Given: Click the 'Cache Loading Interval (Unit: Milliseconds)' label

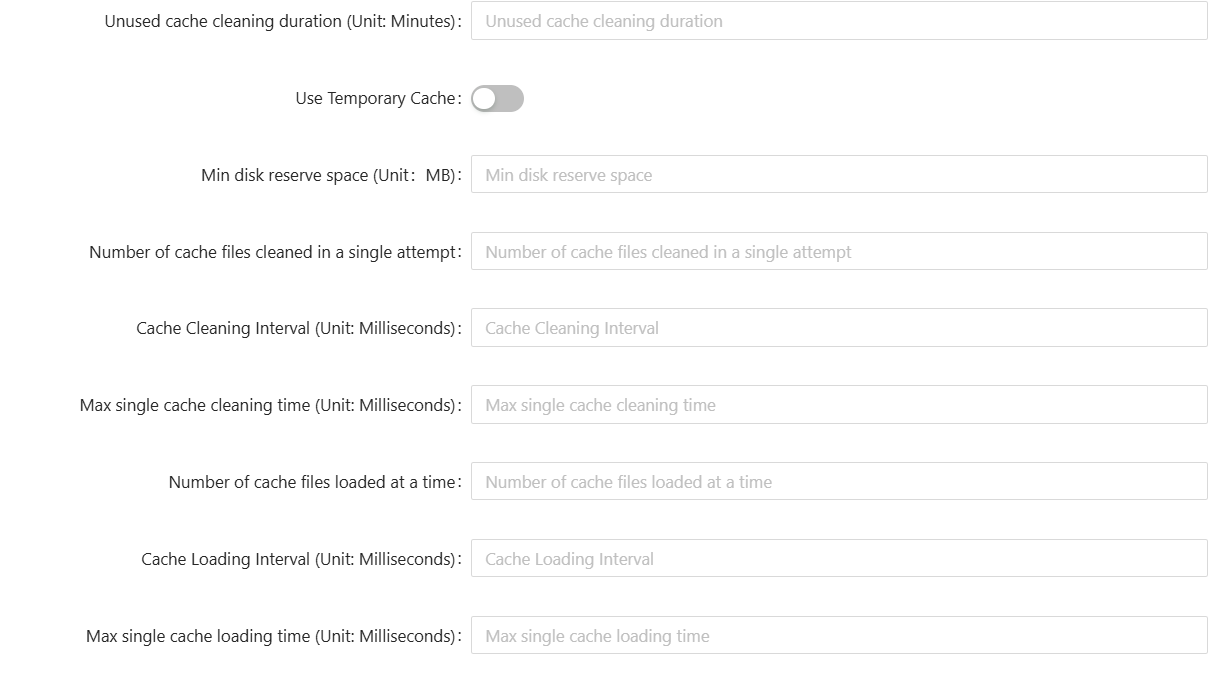Looking at the screenshot, I should 298,559.
